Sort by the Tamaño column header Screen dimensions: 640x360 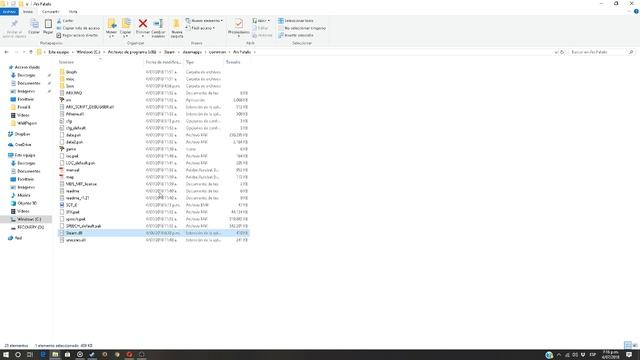(237, 62)
